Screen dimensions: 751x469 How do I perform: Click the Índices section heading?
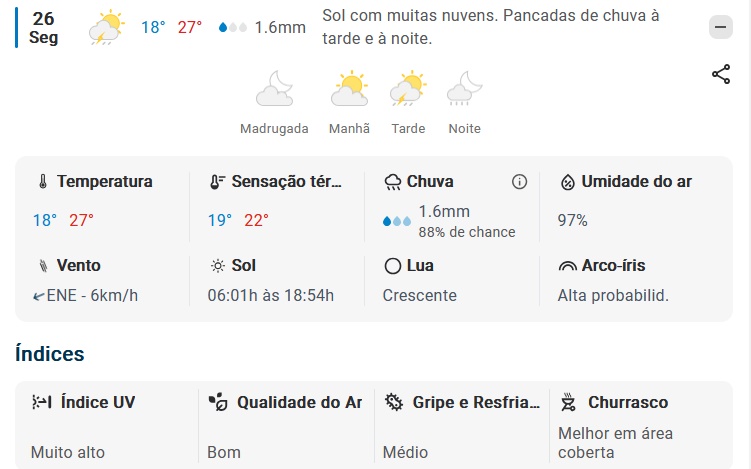point(50,354)
